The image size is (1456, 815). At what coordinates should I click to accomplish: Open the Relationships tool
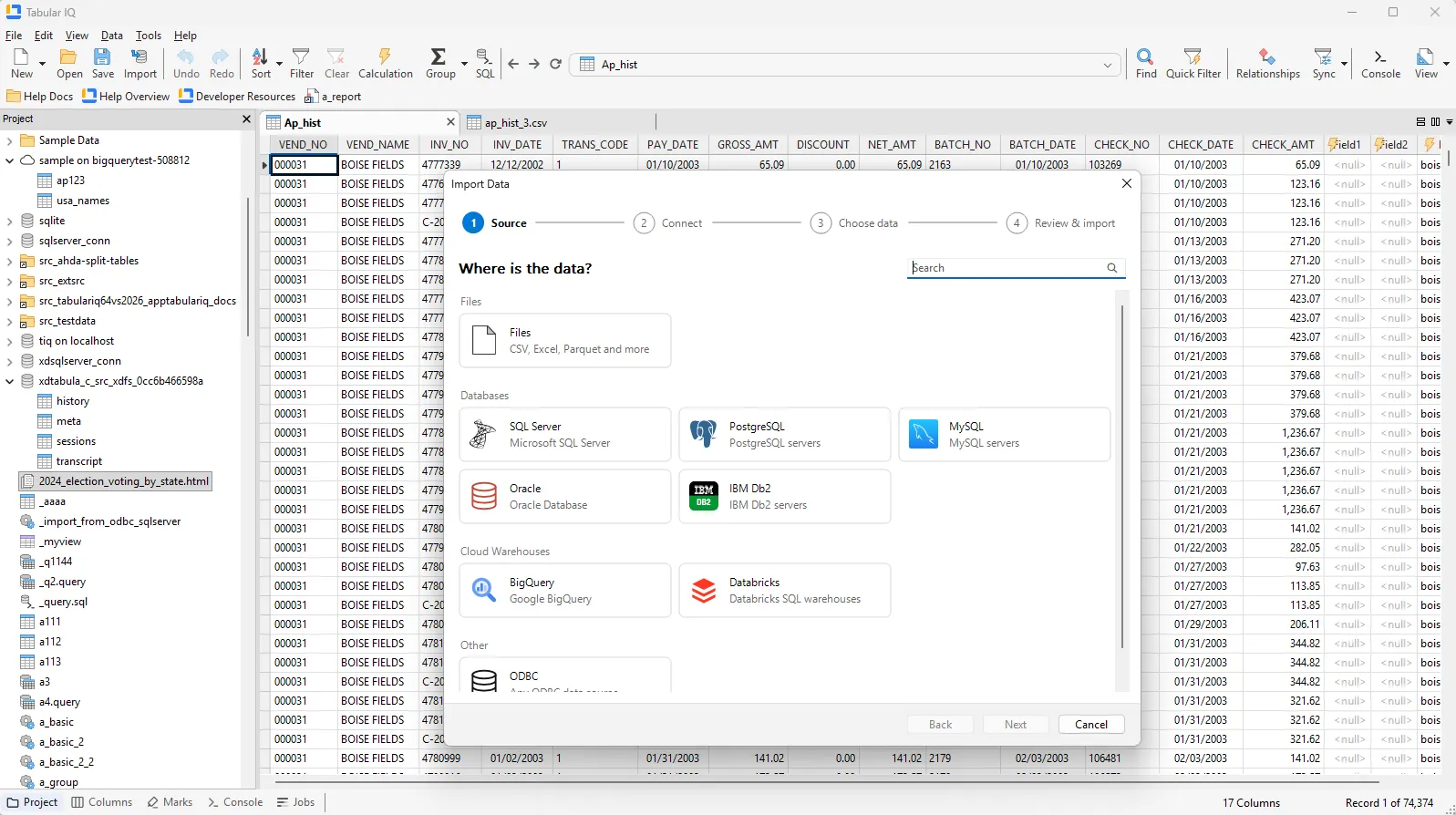click(x=1267, y=64)
